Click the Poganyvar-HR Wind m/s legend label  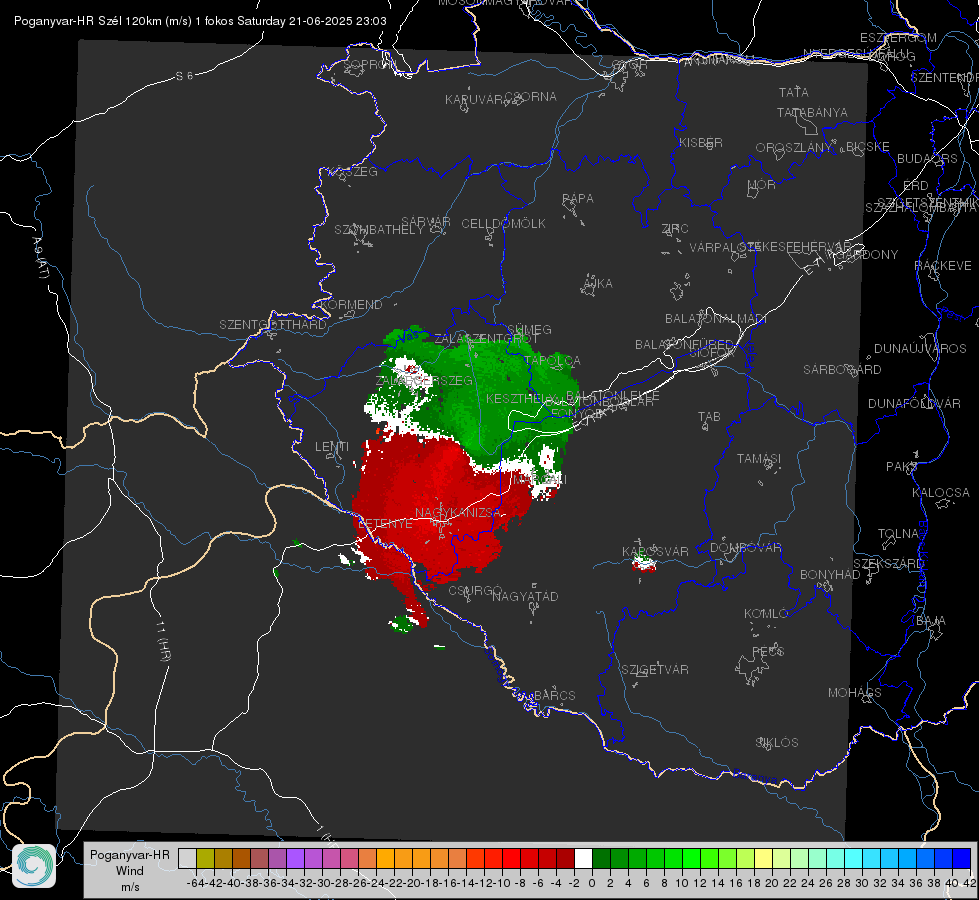[x=130, y=871]
